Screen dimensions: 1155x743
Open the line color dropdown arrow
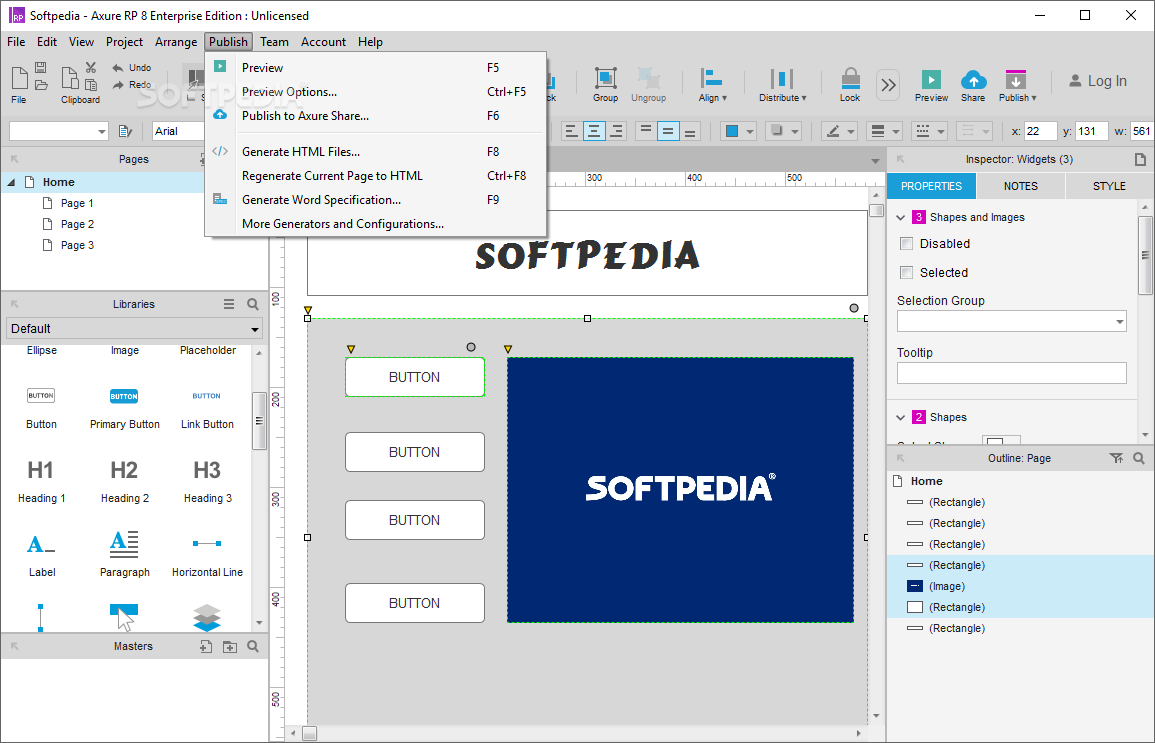point(851,132)
